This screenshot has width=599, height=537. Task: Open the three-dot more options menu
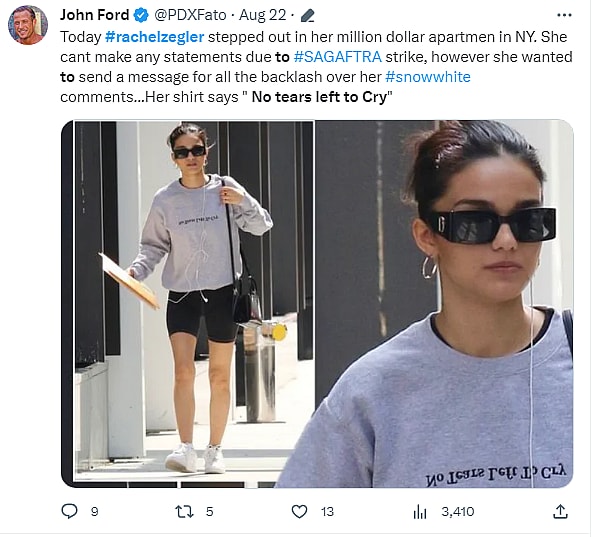coord(564,15)
